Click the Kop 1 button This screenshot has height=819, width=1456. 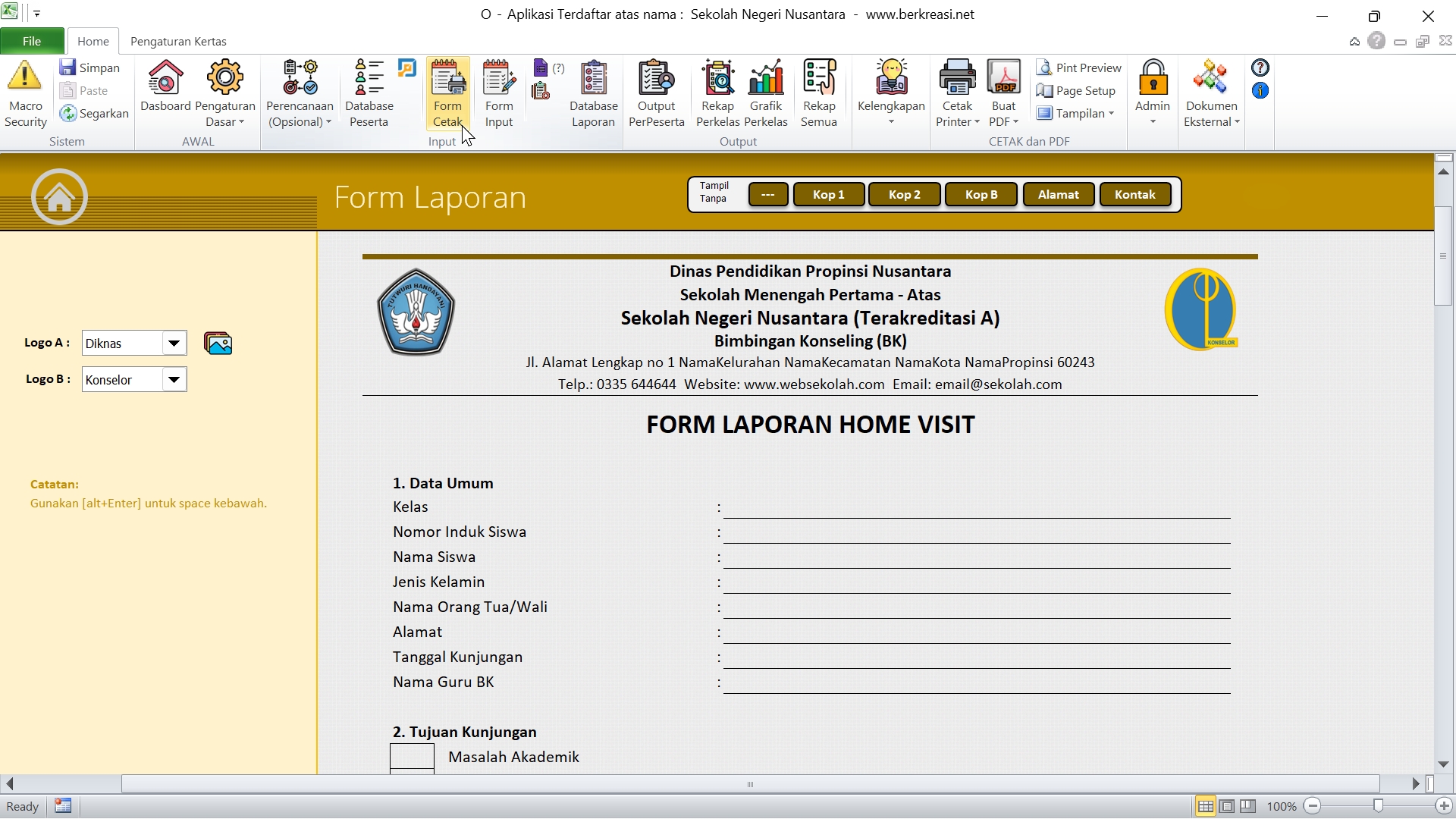click(828, 195)
